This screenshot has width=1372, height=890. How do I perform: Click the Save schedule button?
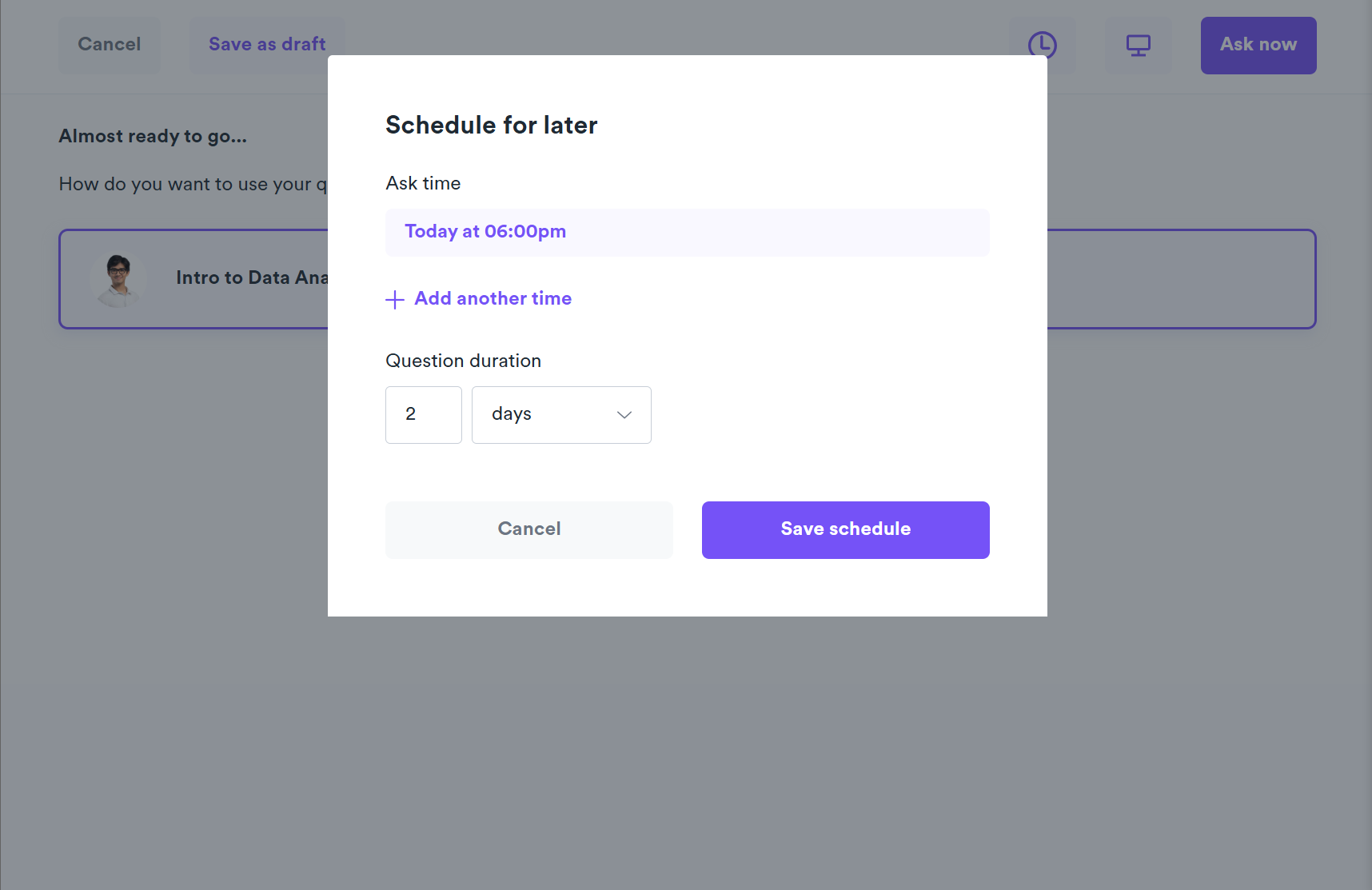845,529
